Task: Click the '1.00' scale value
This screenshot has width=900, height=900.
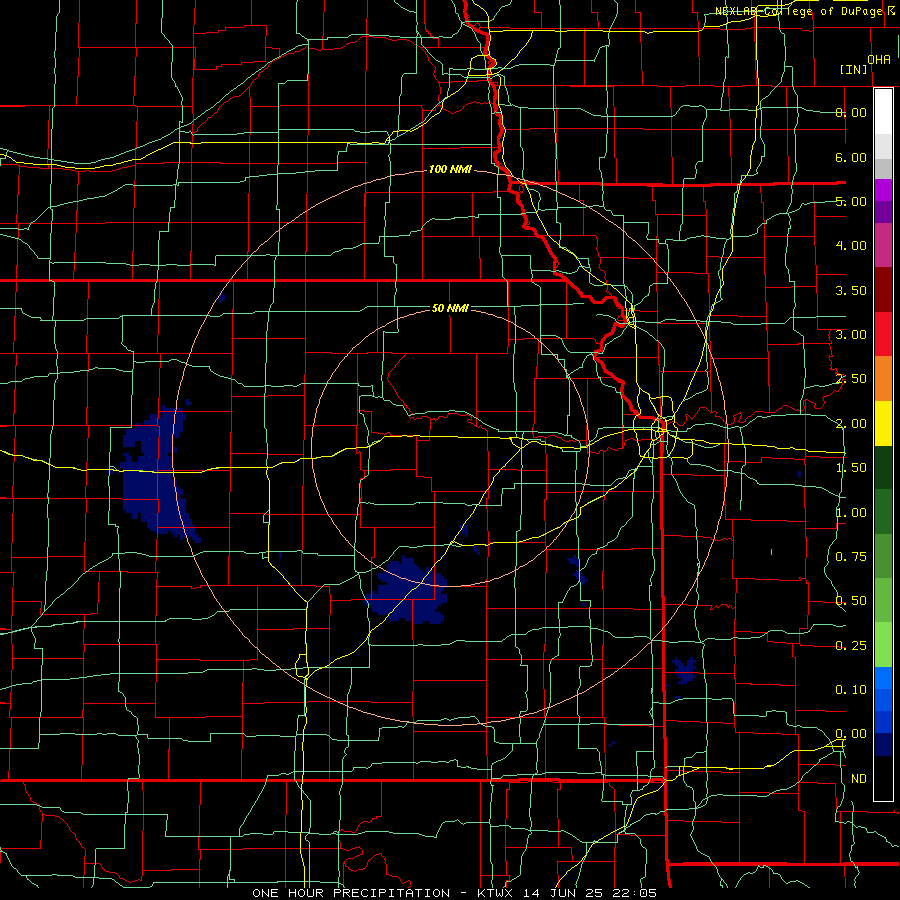Action: tap(851, 513)
